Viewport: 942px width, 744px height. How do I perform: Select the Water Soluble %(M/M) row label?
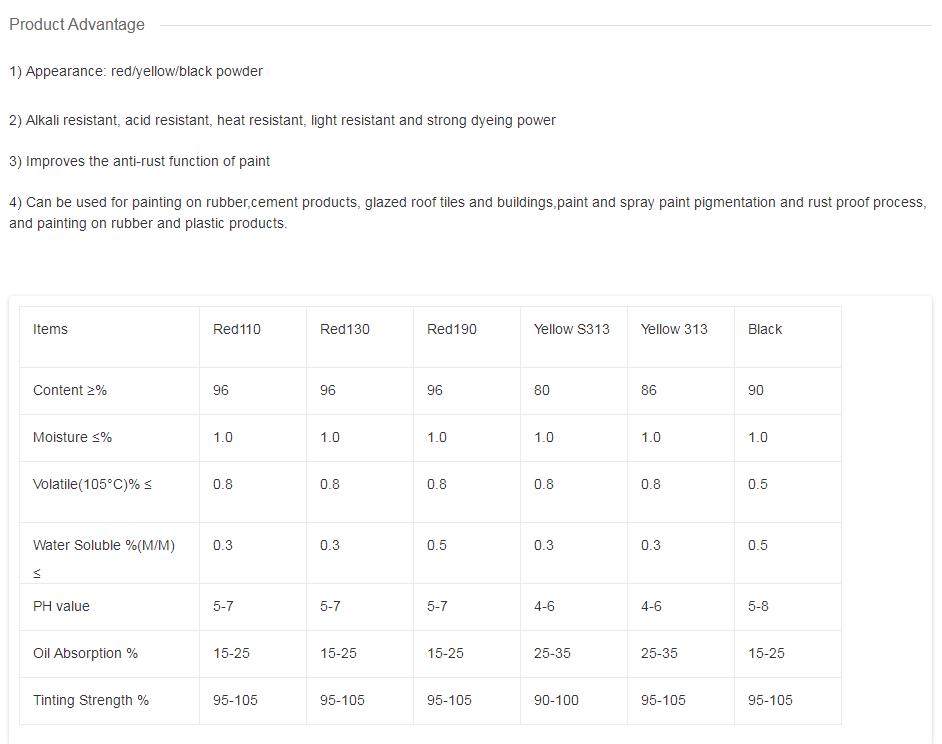(x=104, y=545)
